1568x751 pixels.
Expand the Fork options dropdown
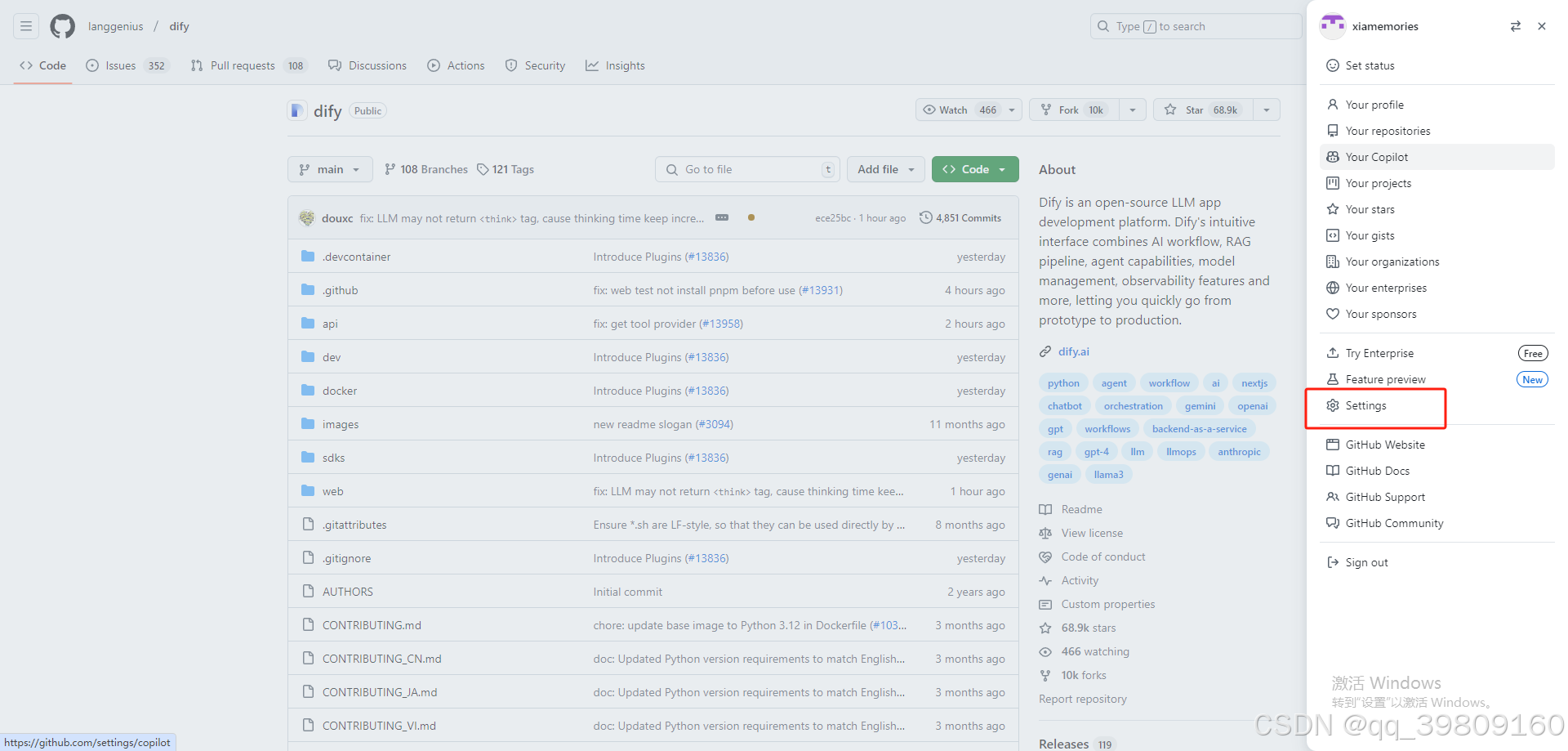pyautogui.click(x=1133, y=110)
